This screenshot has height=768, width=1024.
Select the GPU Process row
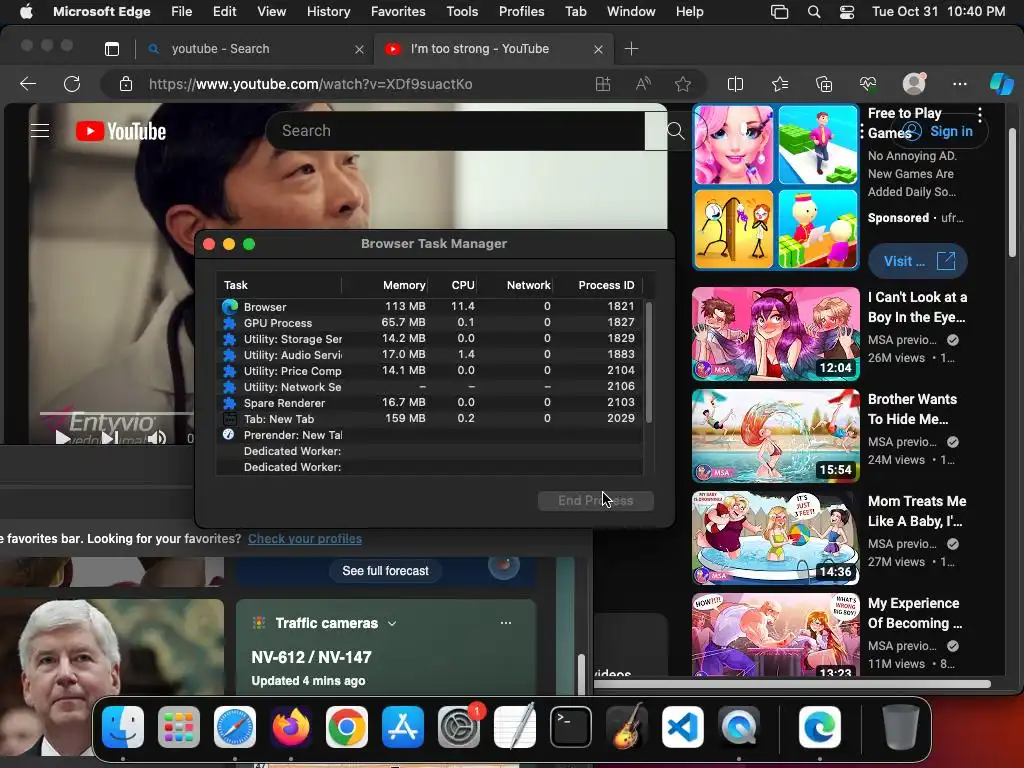coord(429,323)
